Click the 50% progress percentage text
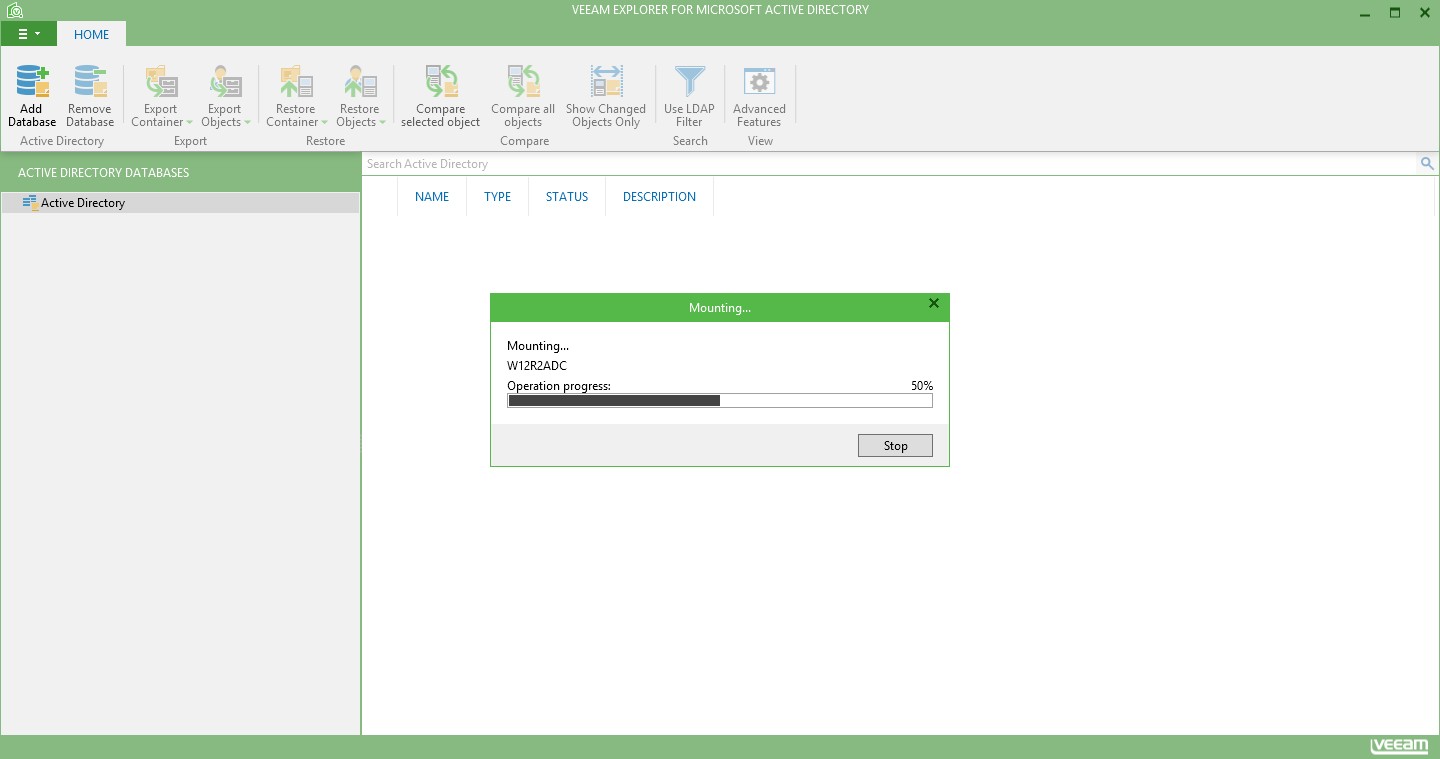Image resolution: width=1440 pixels, height=759 pixels. click(x=922, y=386)
